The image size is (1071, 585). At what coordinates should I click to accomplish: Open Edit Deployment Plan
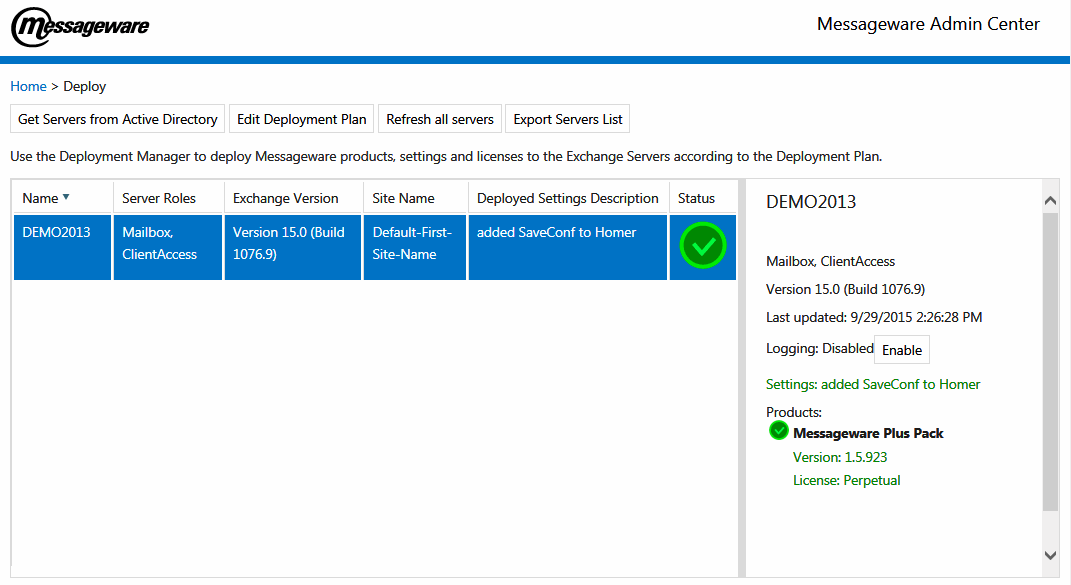click(x=301, y=119)
